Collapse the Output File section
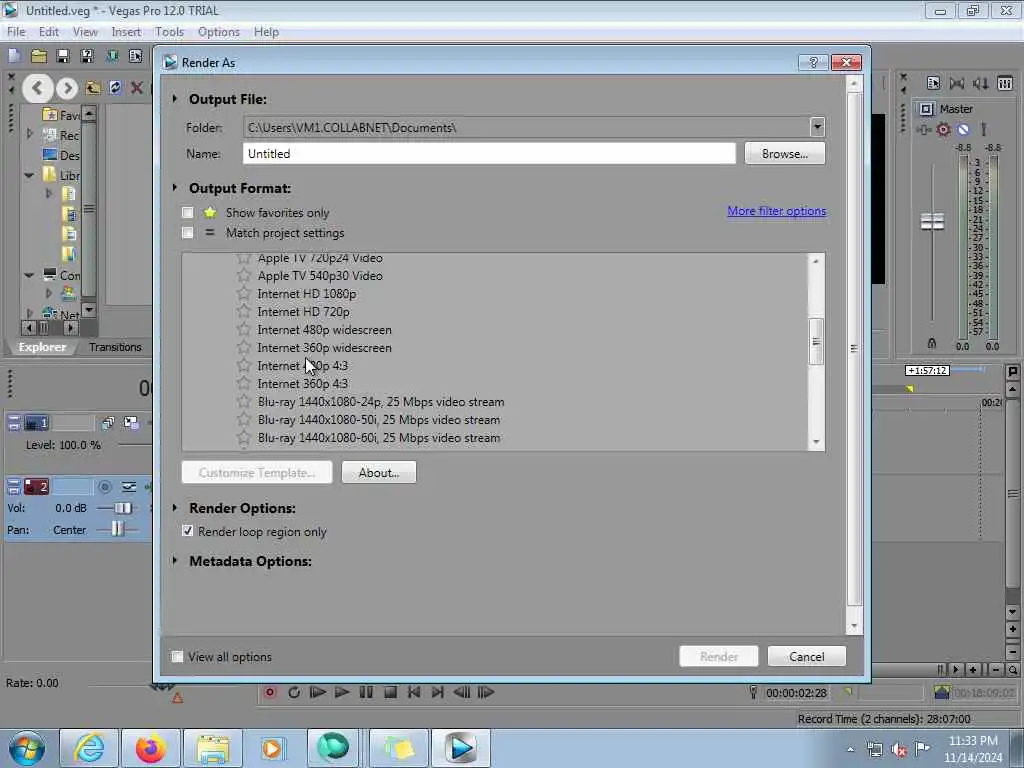Viewport: 1024px width, 768px height. tap(175, 99)
